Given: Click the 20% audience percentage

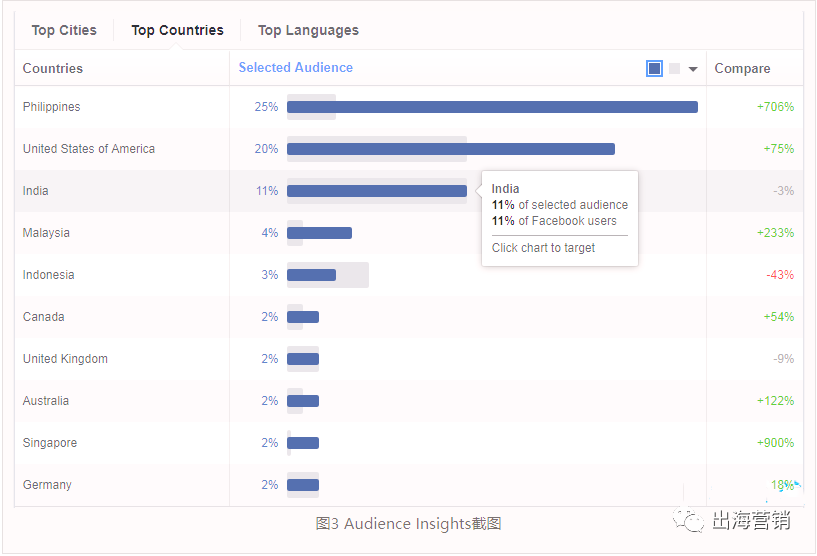Looking at the screenshot, I should pyautogui.click(x=266, y=149).
